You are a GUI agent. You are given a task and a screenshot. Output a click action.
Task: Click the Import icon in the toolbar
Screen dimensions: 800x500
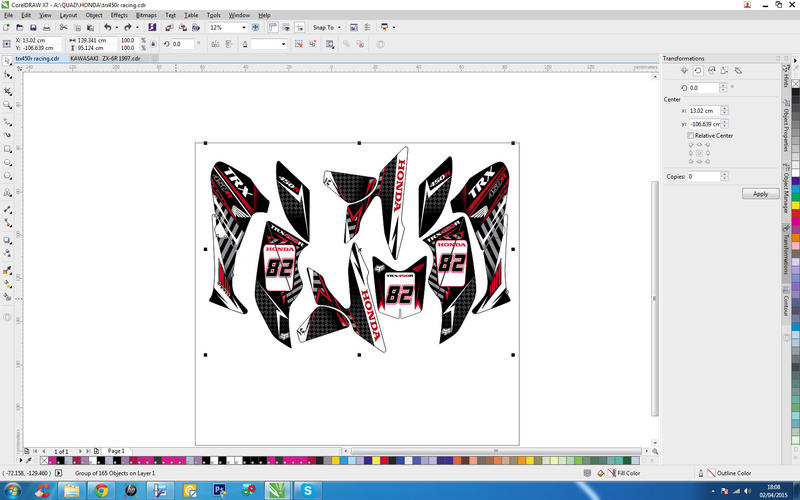[169, 28]
